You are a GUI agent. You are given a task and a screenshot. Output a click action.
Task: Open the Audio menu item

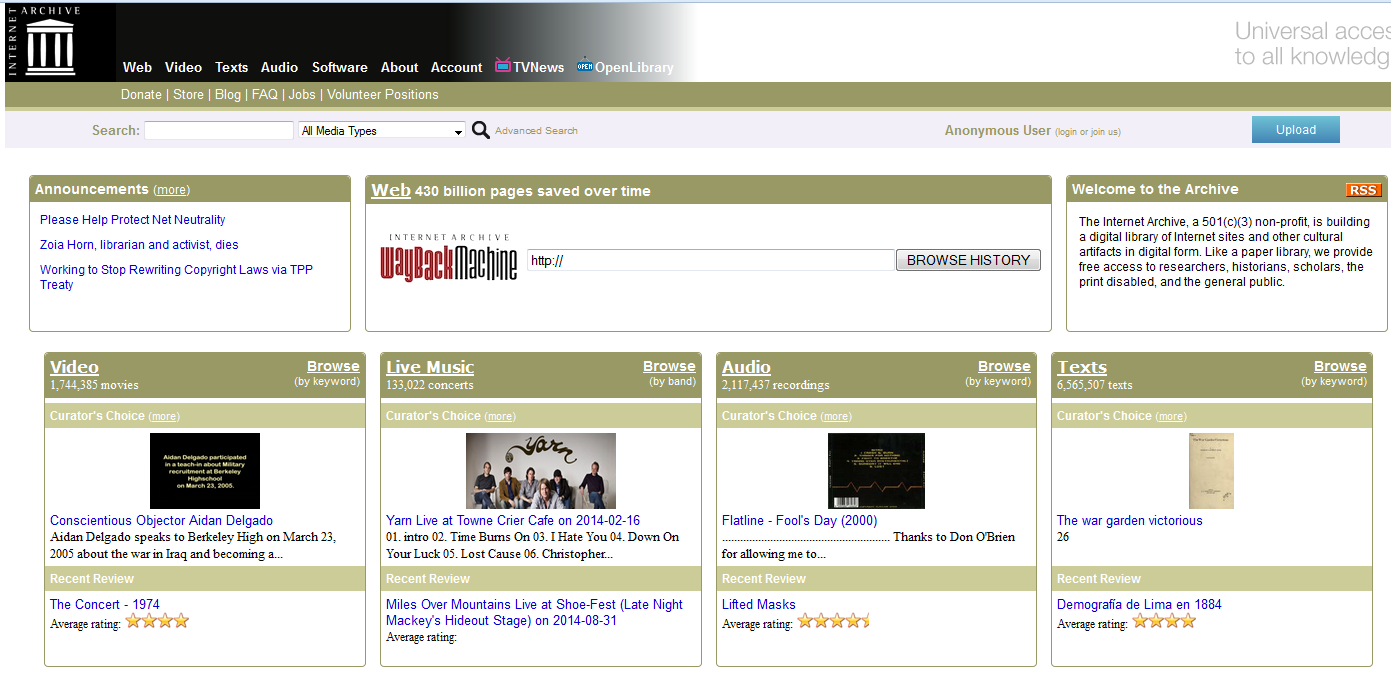[279, 67]
